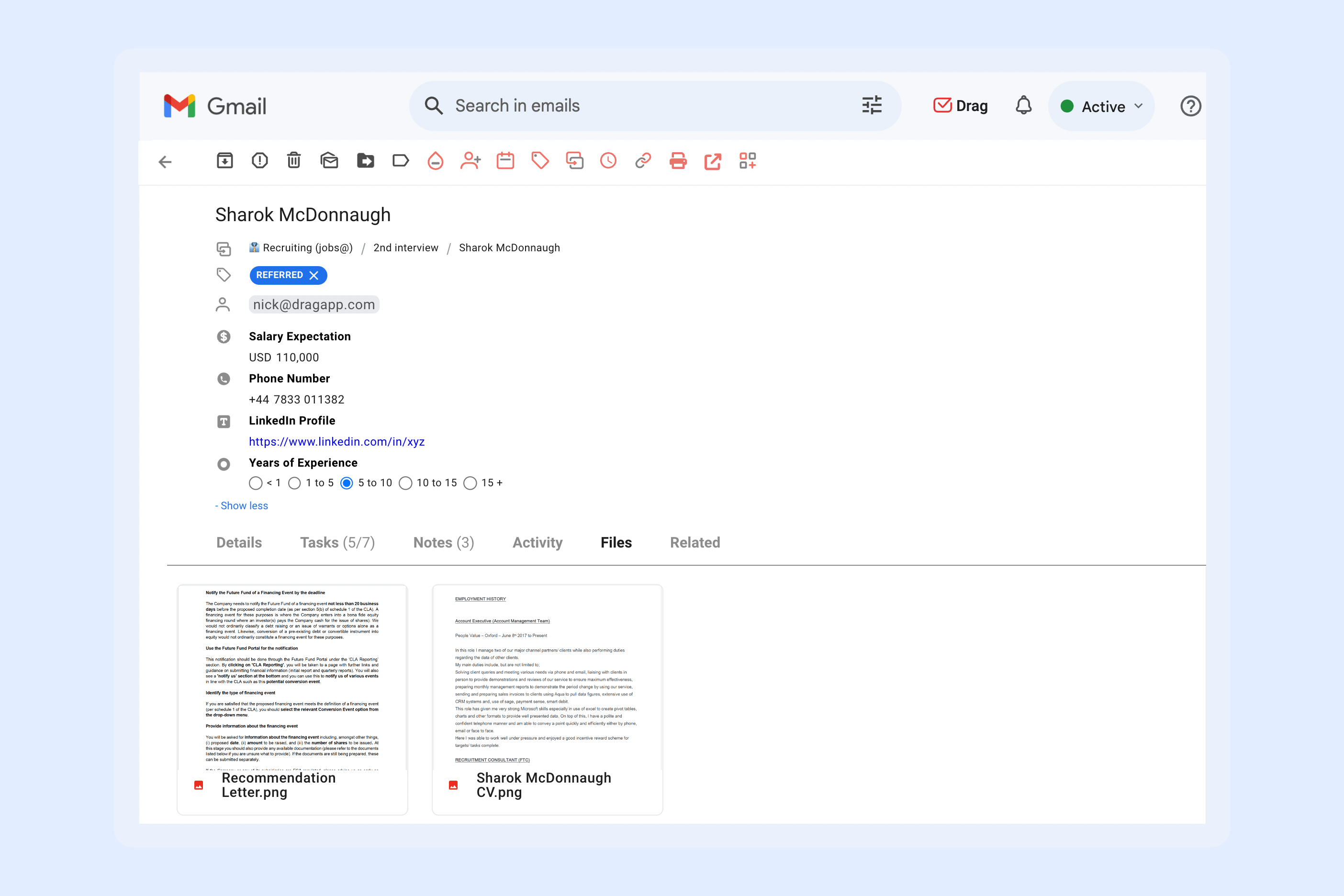Click the search magnifier icon
This screenshot has height=896, width=1344.
point(434,106)
